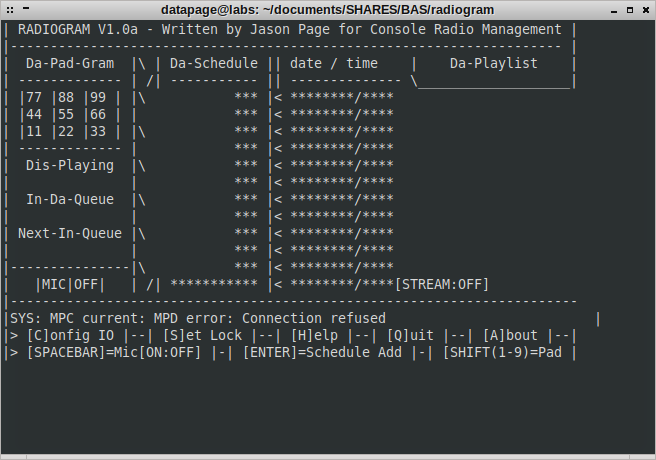Select pad 99 in Da-Pad-Gram
The width and height of the screenshot is (656, 460).
click(105, 98)
